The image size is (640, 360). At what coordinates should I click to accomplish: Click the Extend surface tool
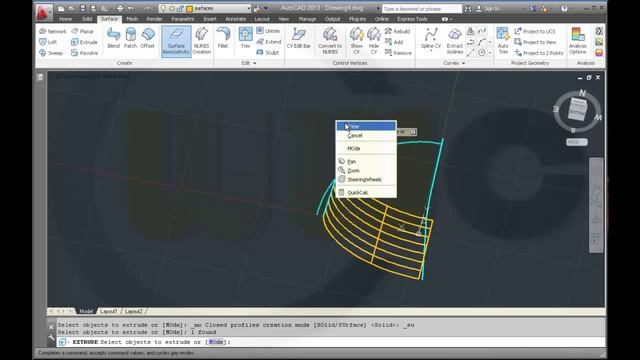[269, 42]
